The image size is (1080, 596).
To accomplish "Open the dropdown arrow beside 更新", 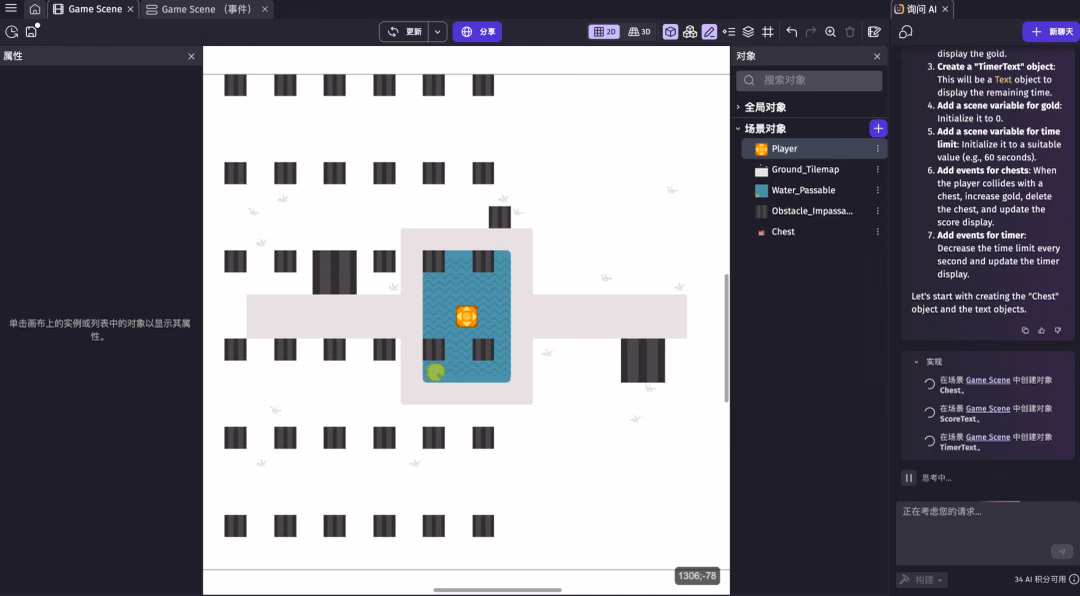I will pyautogui.click(x=437, y=32).
